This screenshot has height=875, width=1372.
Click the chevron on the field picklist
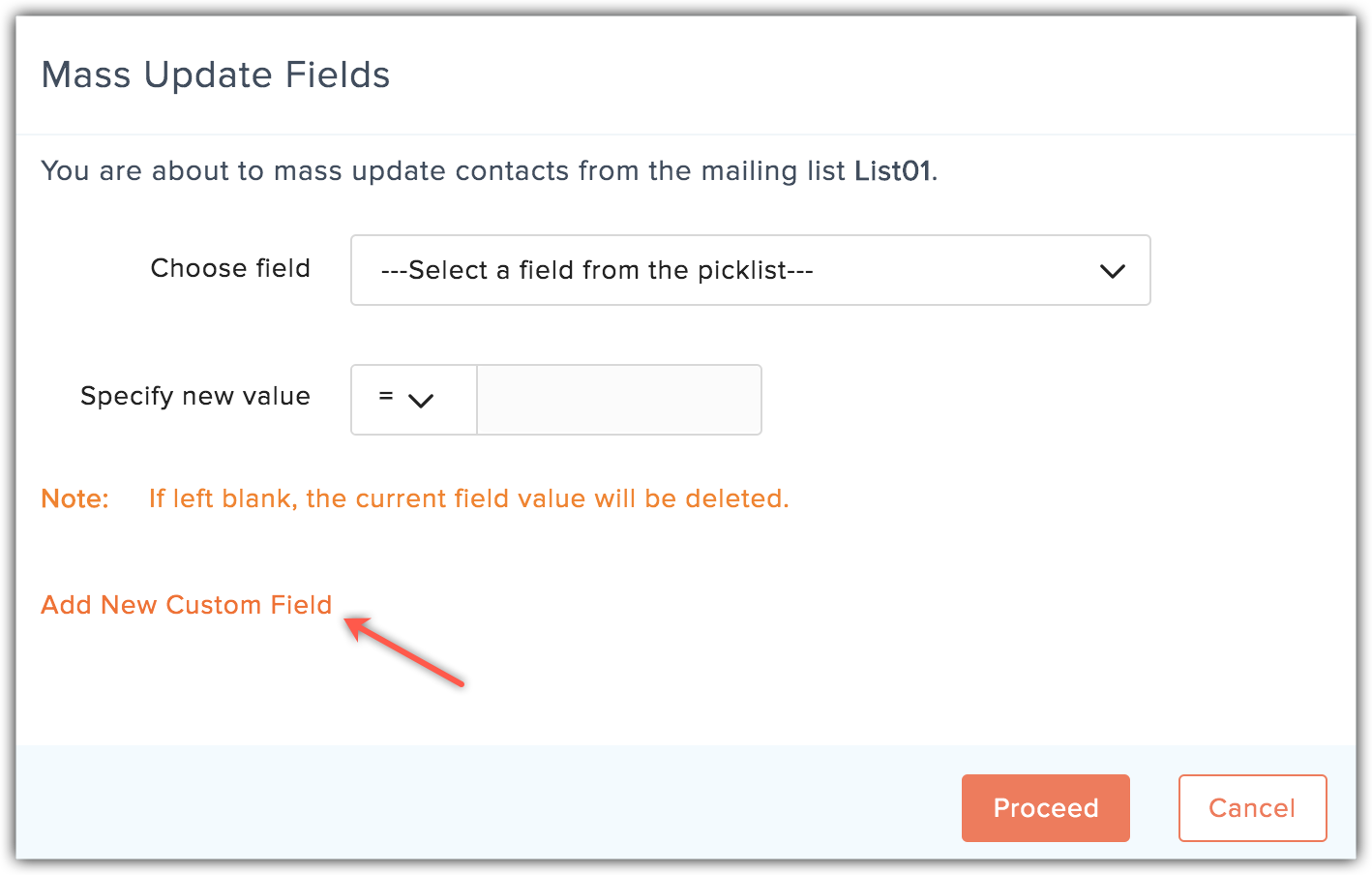tap(1112, 271)
